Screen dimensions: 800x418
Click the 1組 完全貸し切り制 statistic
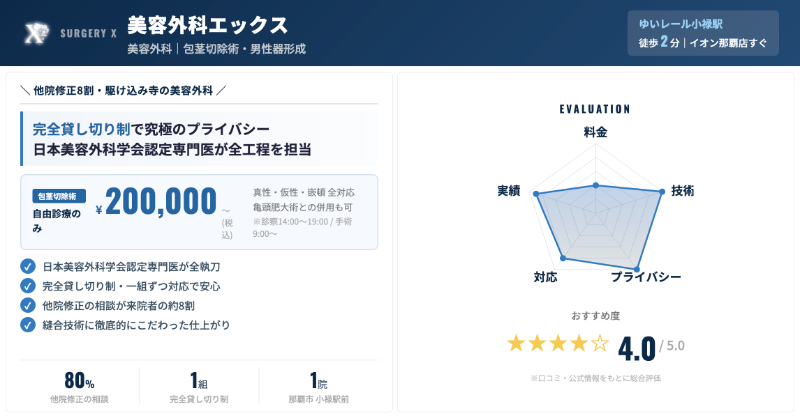[x=199, y=387]
